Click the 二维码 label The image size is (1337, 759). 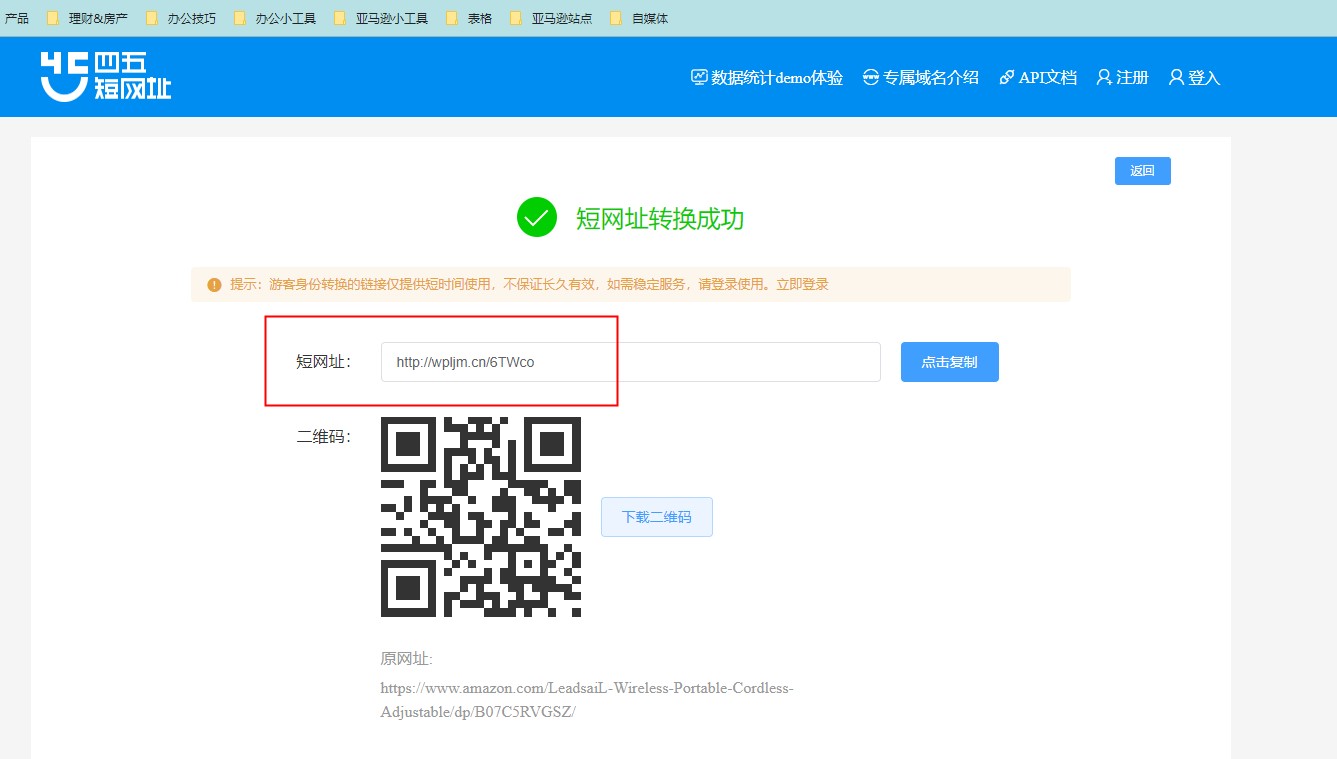pyautogui.click(x=324, y=436)
